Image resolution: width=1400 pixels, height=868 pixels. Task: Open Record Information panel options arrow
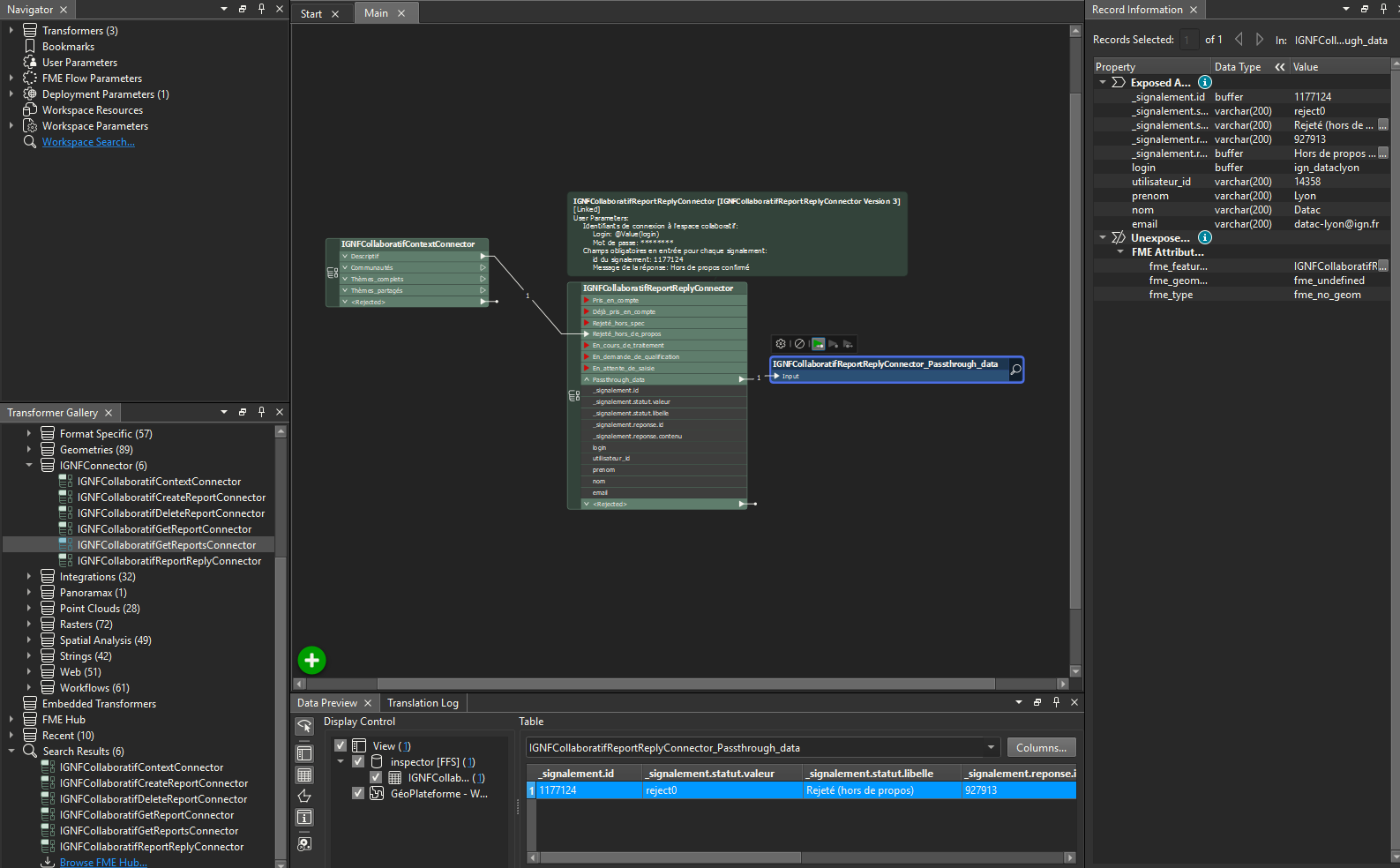point(1346,9)
